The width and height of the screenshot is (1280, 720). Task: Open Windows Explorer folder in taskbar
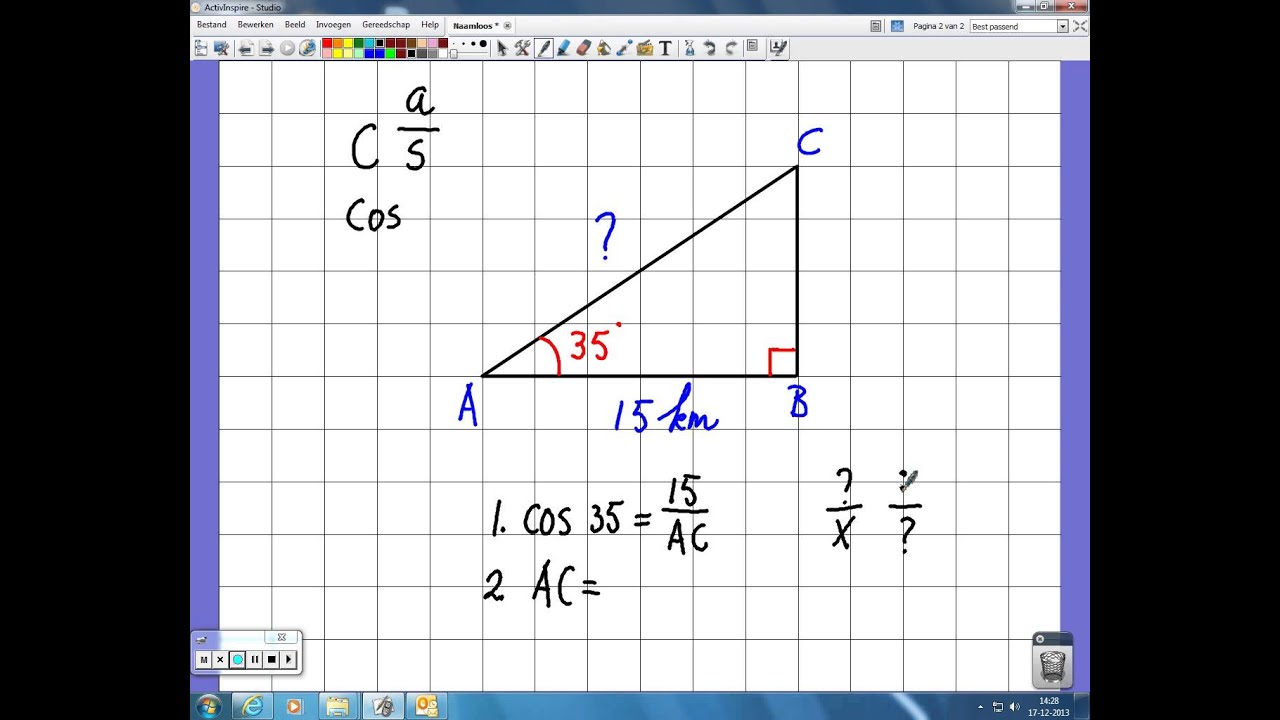coord(339,706)
